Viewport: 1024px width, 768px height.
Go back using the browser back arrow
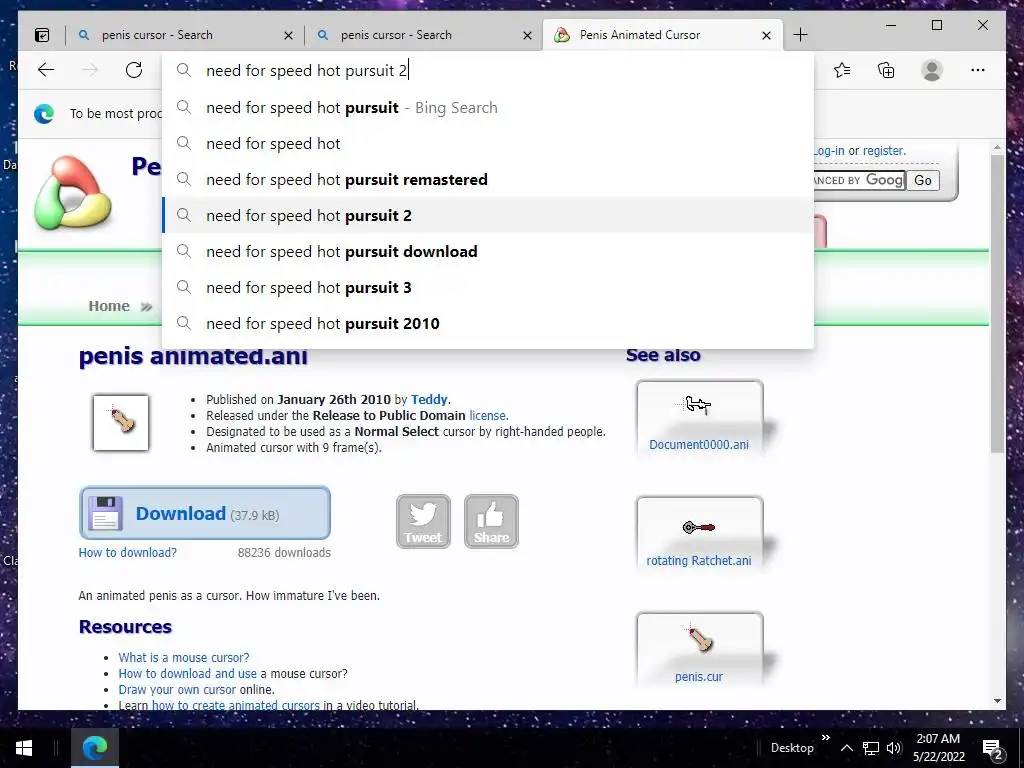[46, 70]
